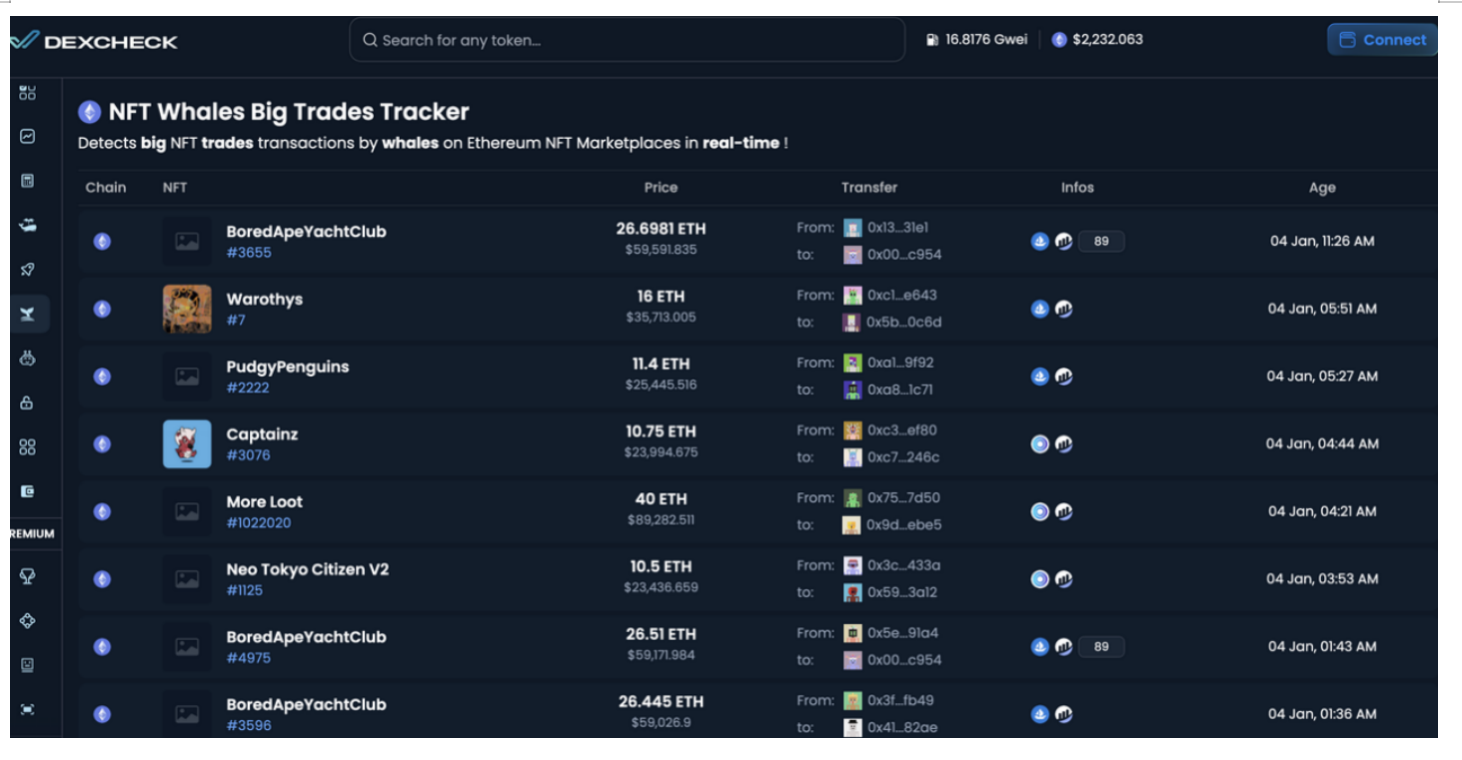1462x760 pixels.
Task: Open the #3596 token link
Action: pyautogui.click(x=249, y=725)
